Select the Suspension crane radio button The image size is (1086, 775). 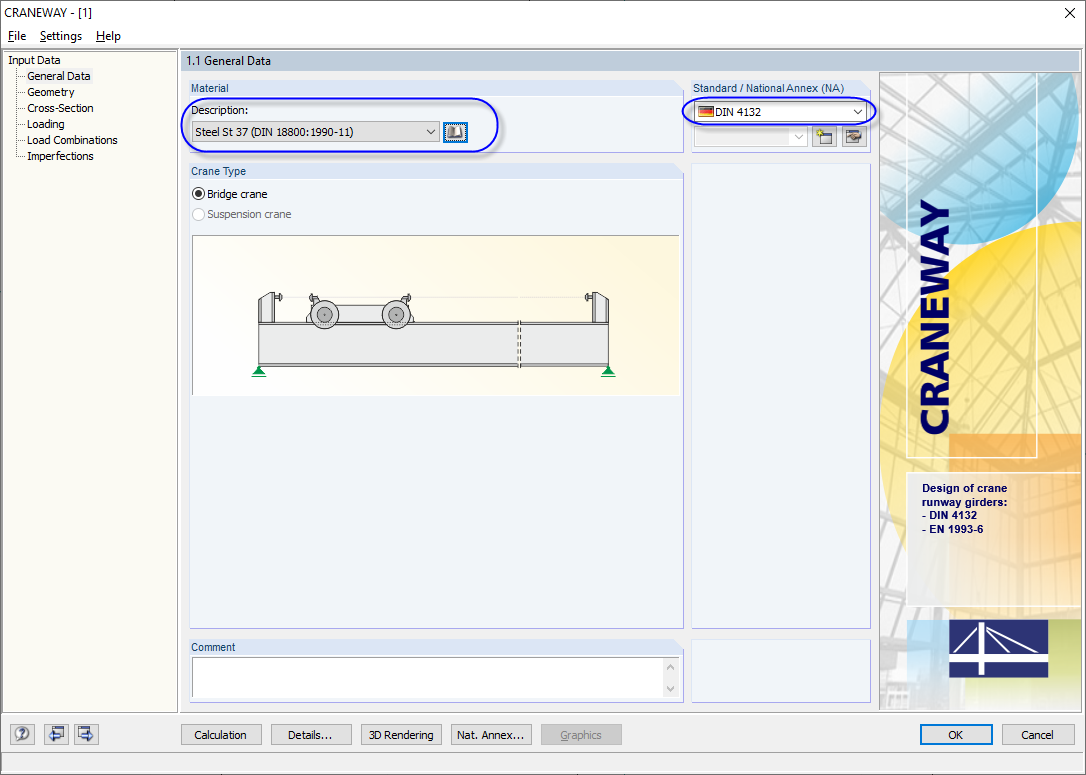198,215
